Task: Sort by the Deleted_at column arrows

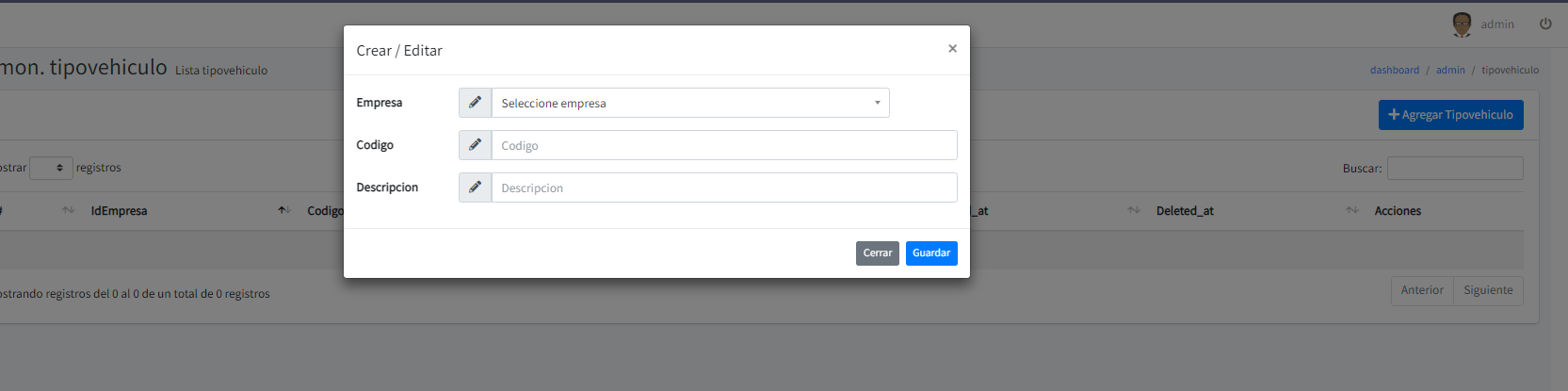Action: click(1134, 210)
